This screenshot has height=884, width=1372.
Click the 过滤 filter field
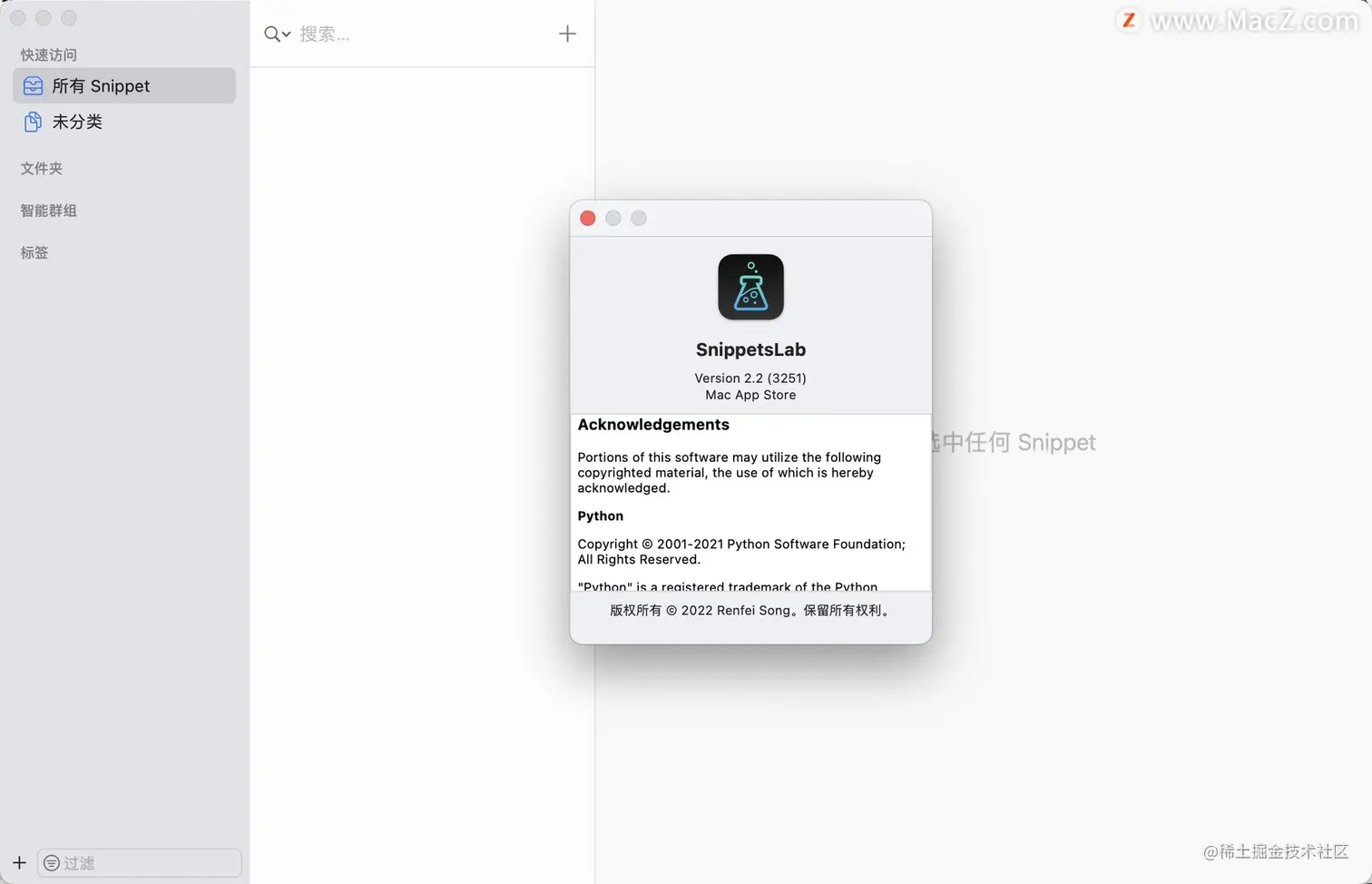pyautogui.click(x=140, y=862)
